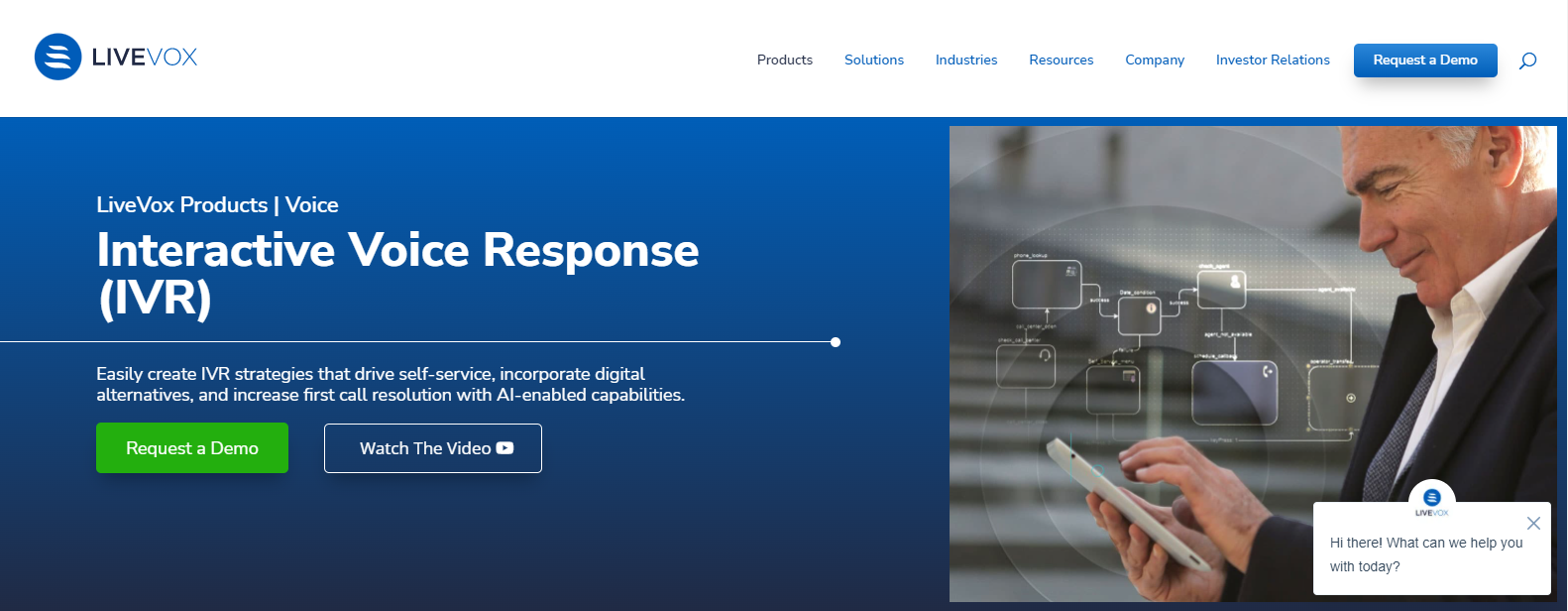Click the phone icon in schedule_callback node
1568x611 pixels.
(1267, 372)
